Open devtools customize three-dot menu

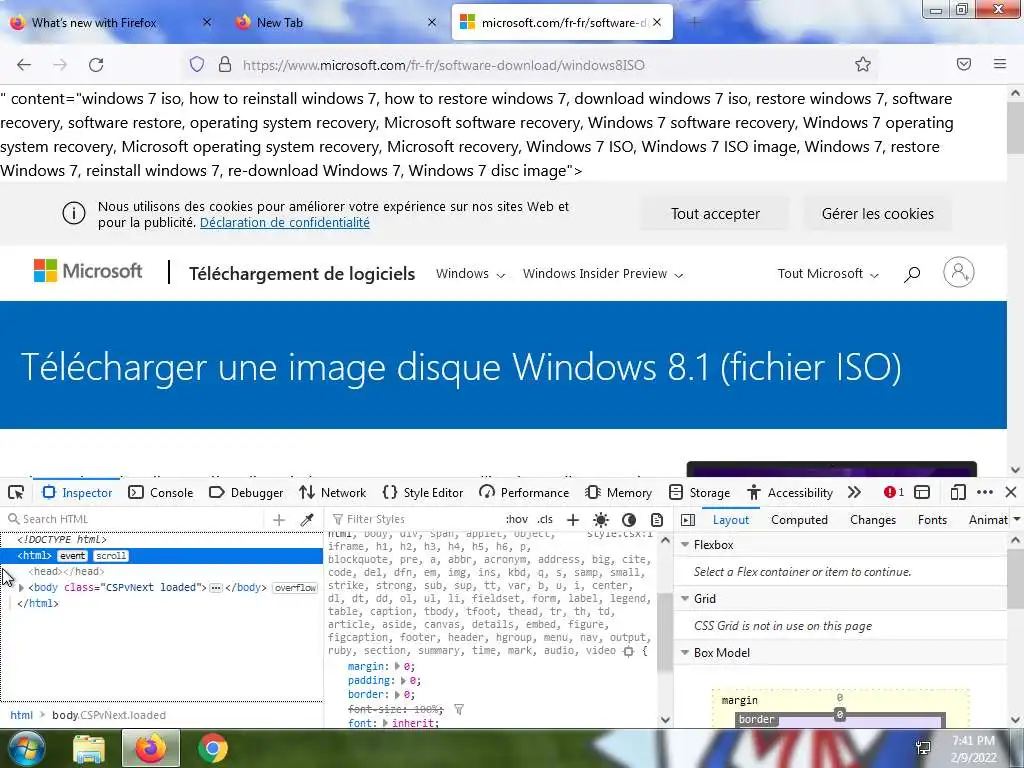[985, 492]
